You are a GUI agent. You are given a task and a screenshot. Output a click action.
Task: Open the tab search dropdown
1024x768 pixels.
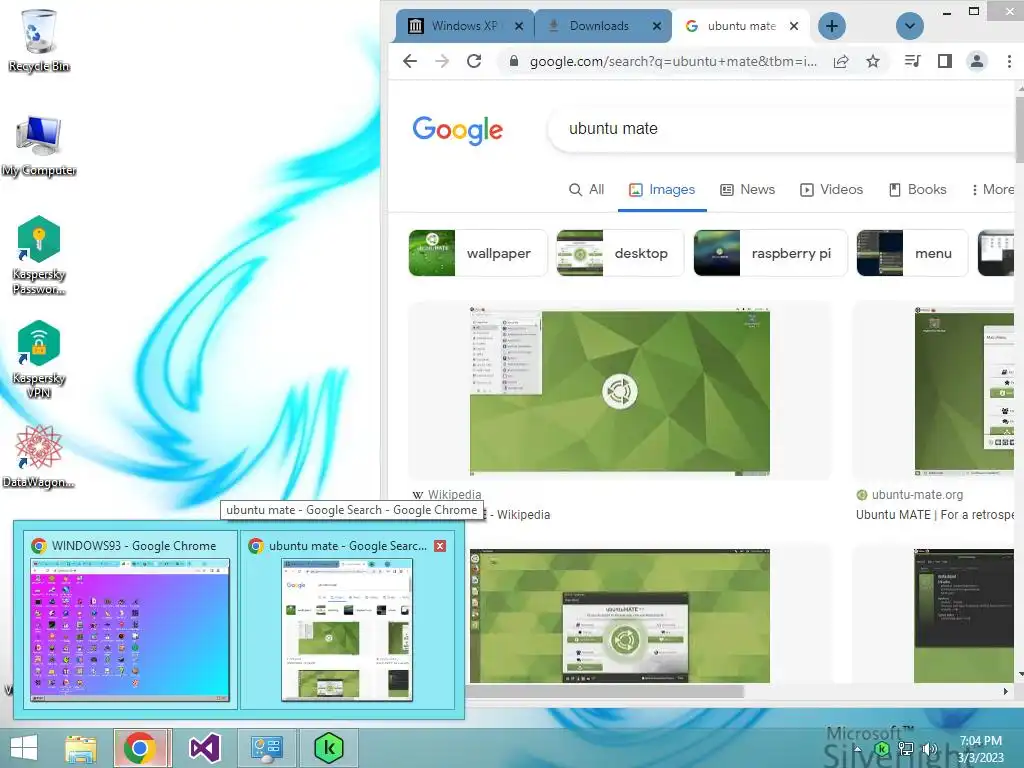[910, 26]
